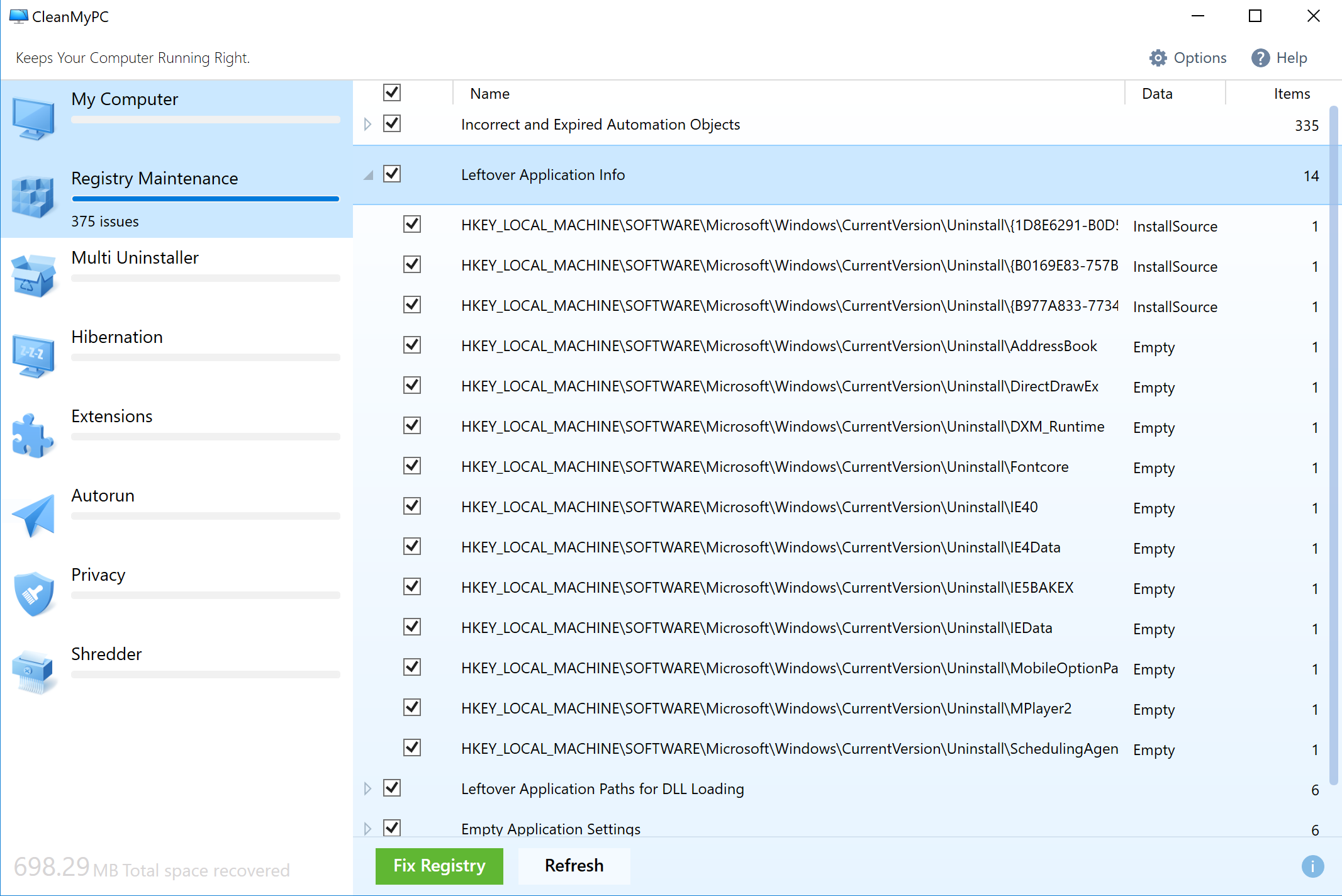This screenshot has height=896, width=1342.
Task: Uncheck Incorrect and Expired Automation Objects
Action: click(x=392, y=123)
